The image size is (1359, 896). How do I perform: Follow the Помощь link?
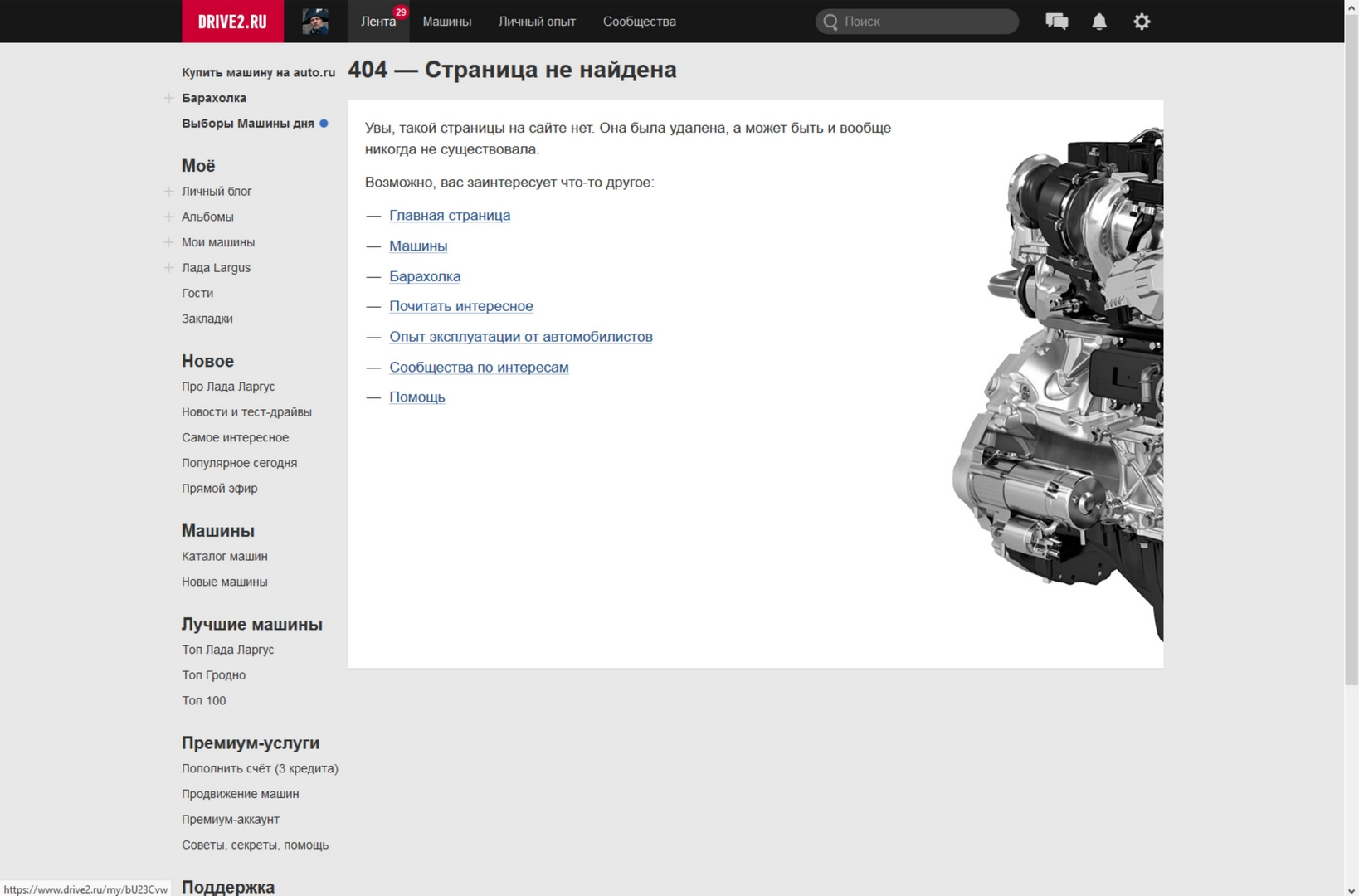pos(417,397)
